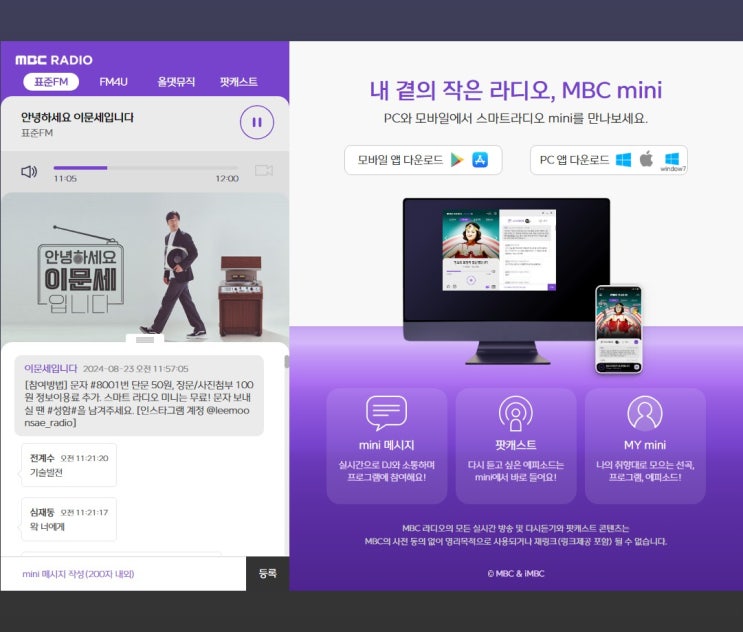Collapse the chat panel handle
The image size is (743, 632).
[x=145, y=339]
